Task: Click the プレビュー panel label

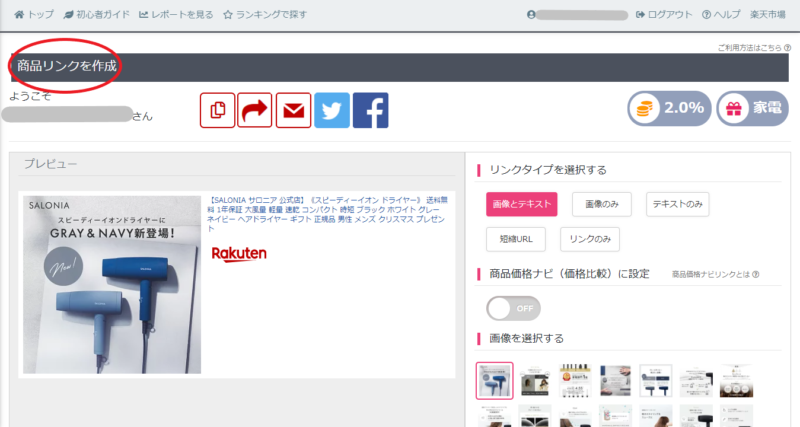Action: 51,164
